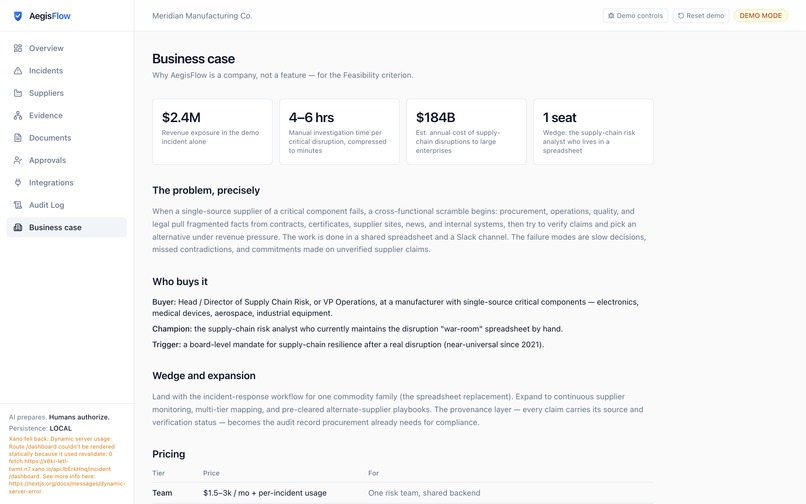Click the Suppliers folder icon

pos(18,93)
